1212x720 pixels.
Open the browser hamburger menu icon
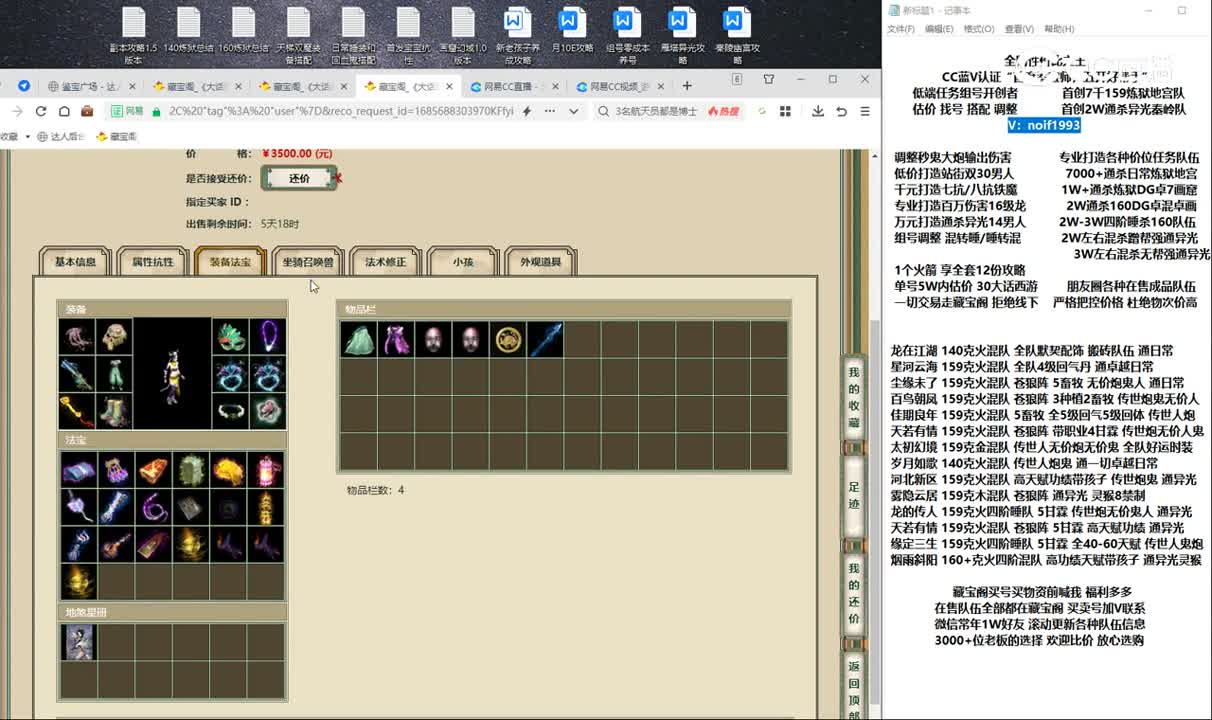click(864, 111)
